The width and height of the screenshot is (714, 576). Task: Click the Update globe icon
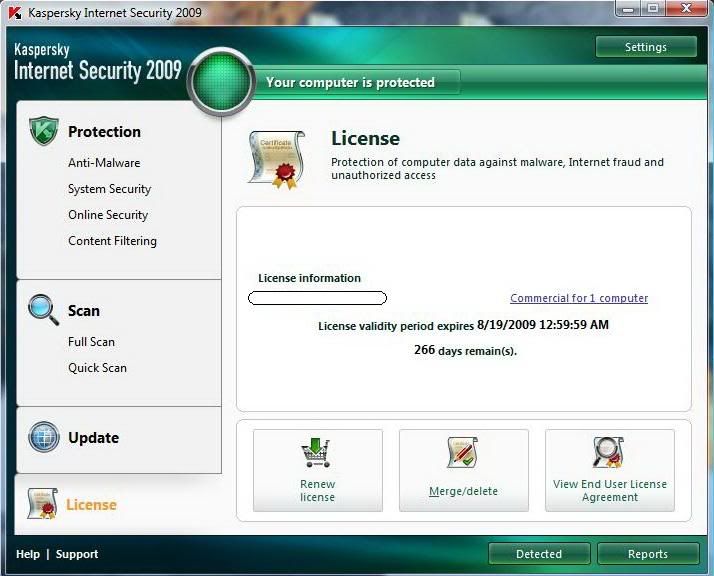pos(44,437)
